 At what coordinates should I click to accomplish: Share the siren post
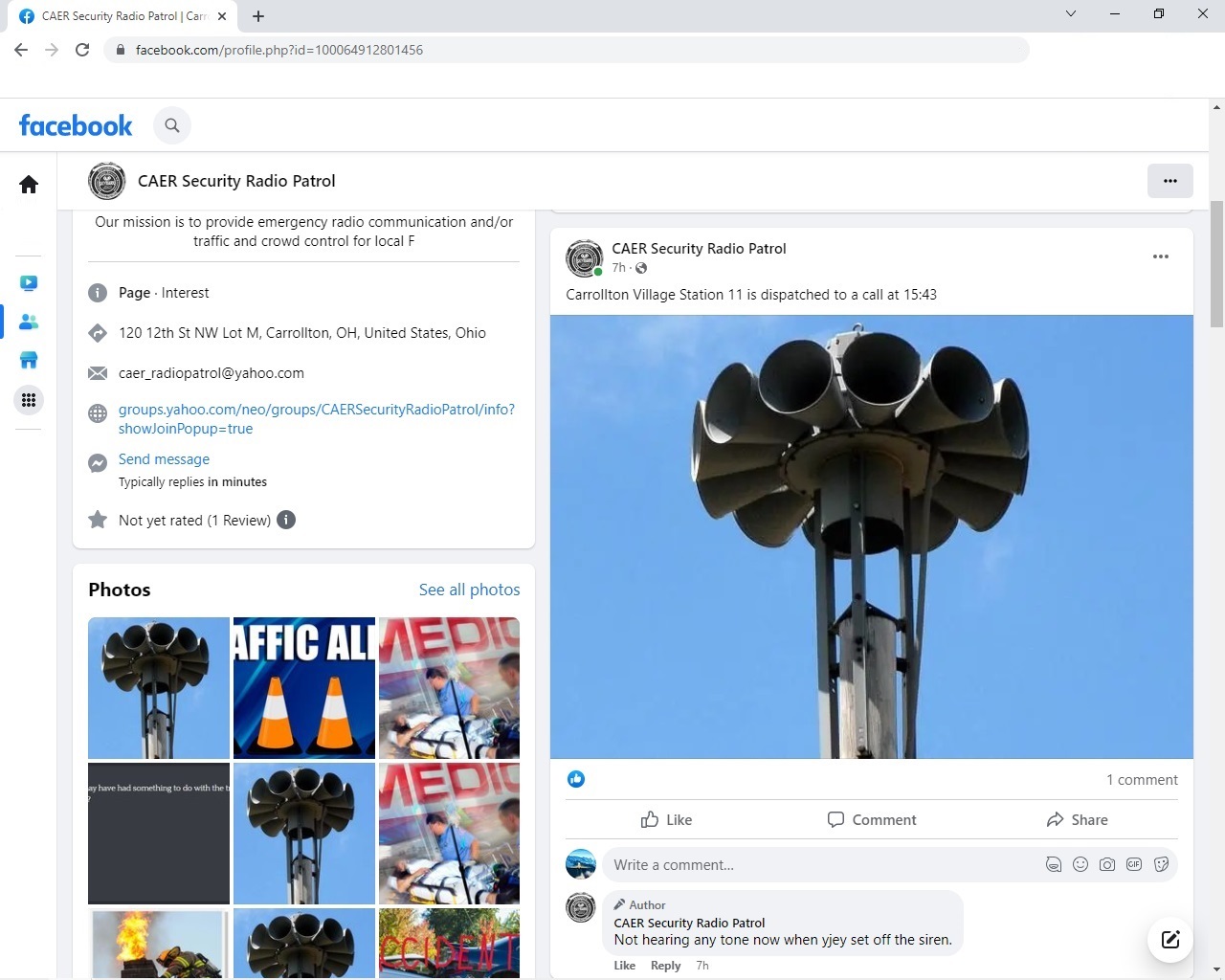click(x=1077, y=819)
